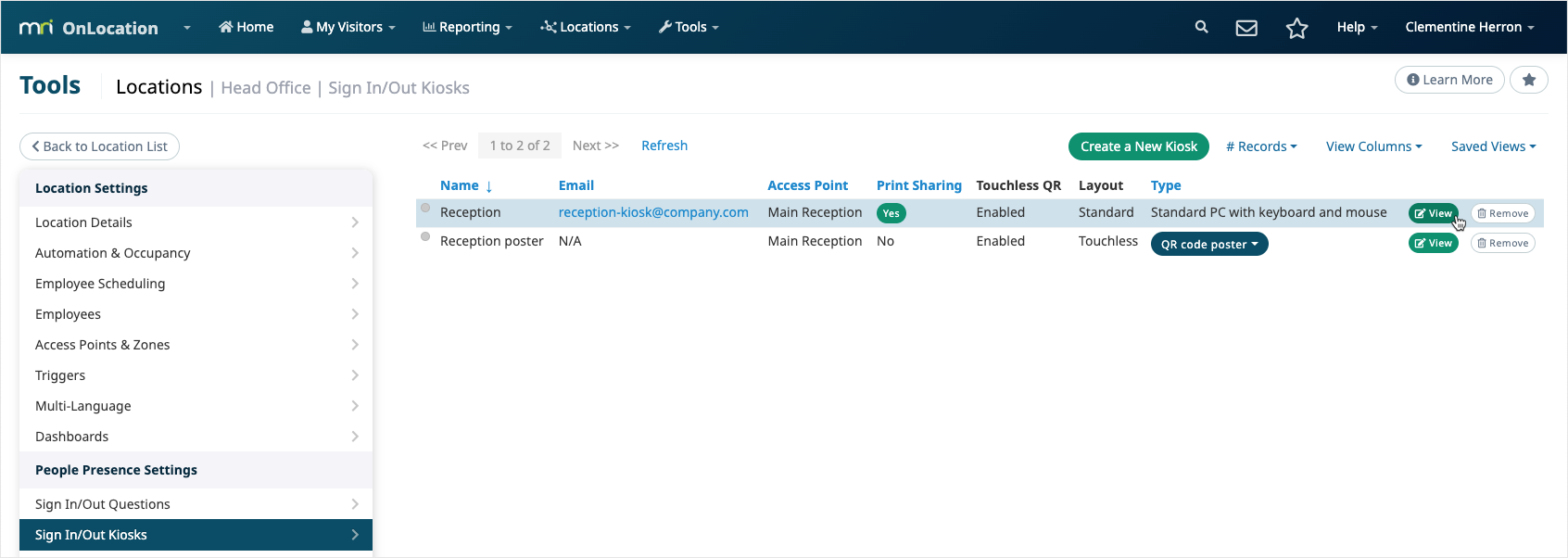Click the Reception poster name cell
This screenshot has height=558, width=1568.
click(492, 241)
